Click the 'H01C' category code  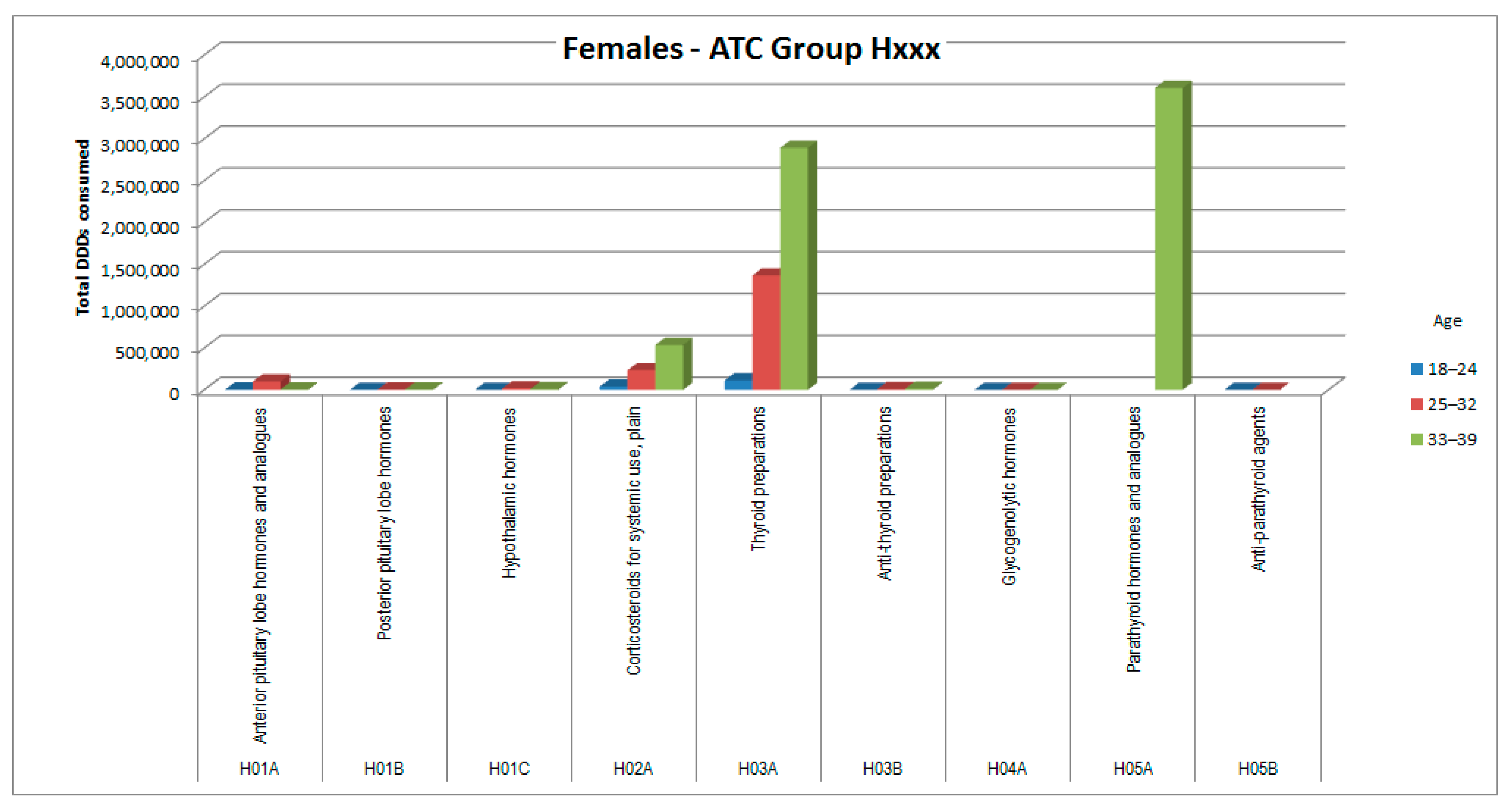[x=509, y=769]
